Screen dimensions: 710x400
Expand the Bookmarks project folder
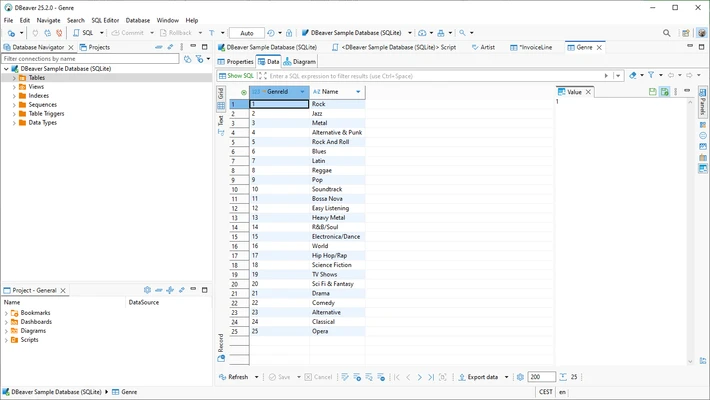tap(6, 313)
